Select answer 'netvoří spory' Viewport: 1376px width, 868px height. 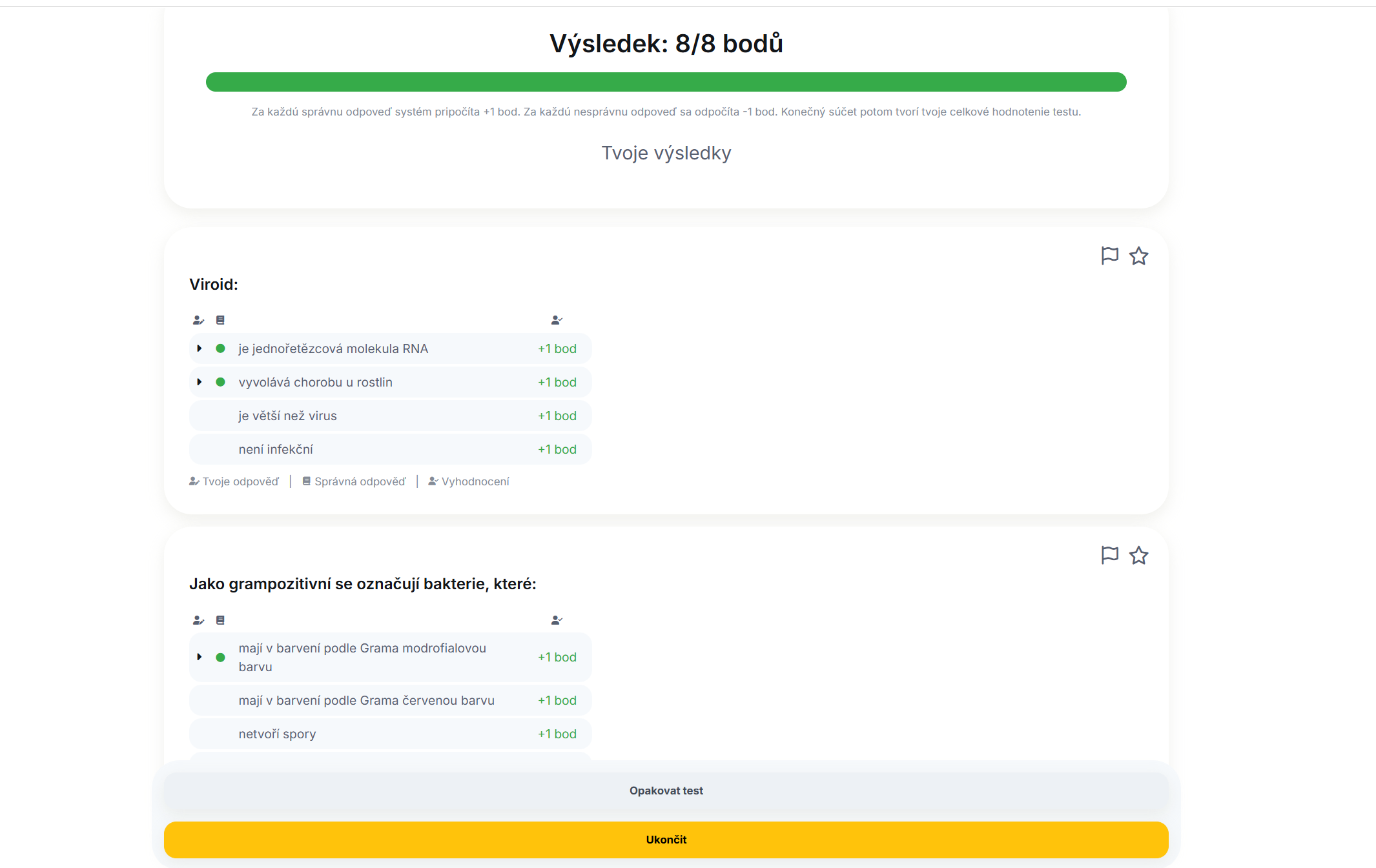[x=390, y=734]
